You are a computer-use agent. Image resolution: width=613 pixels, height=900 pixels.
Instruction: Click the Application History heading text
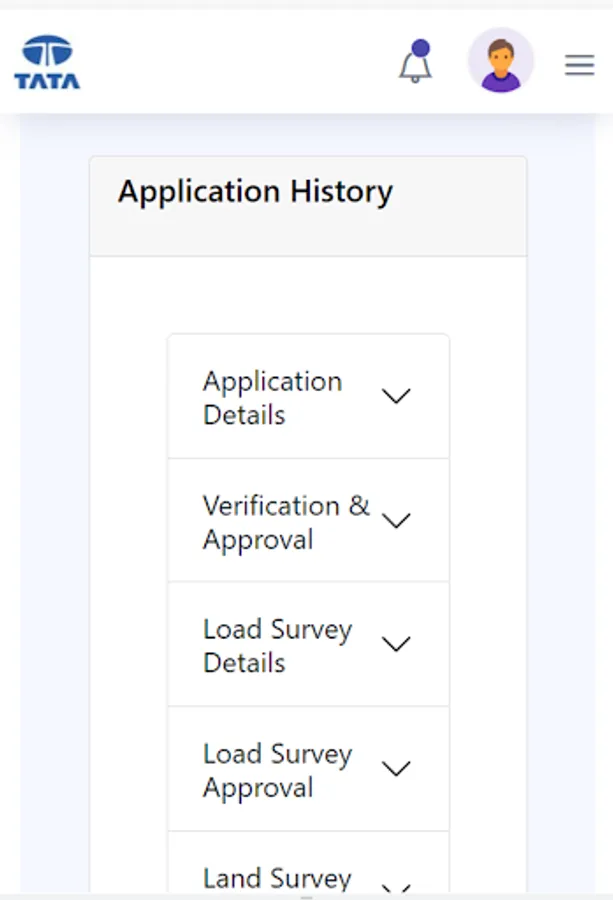tap(255, 191)
